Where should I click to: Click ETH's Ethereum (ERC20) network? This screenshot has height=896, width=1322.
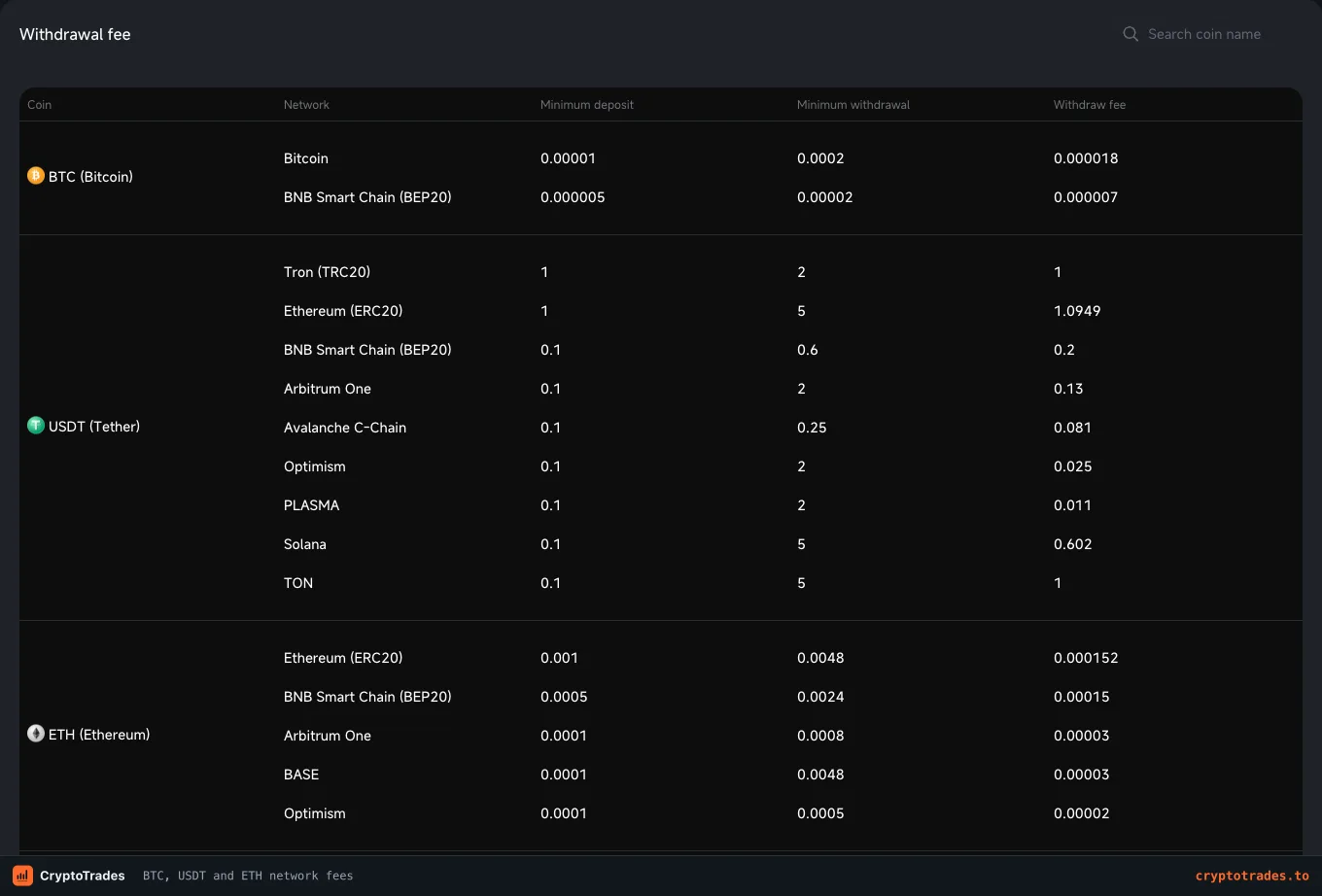coord(343,658)
